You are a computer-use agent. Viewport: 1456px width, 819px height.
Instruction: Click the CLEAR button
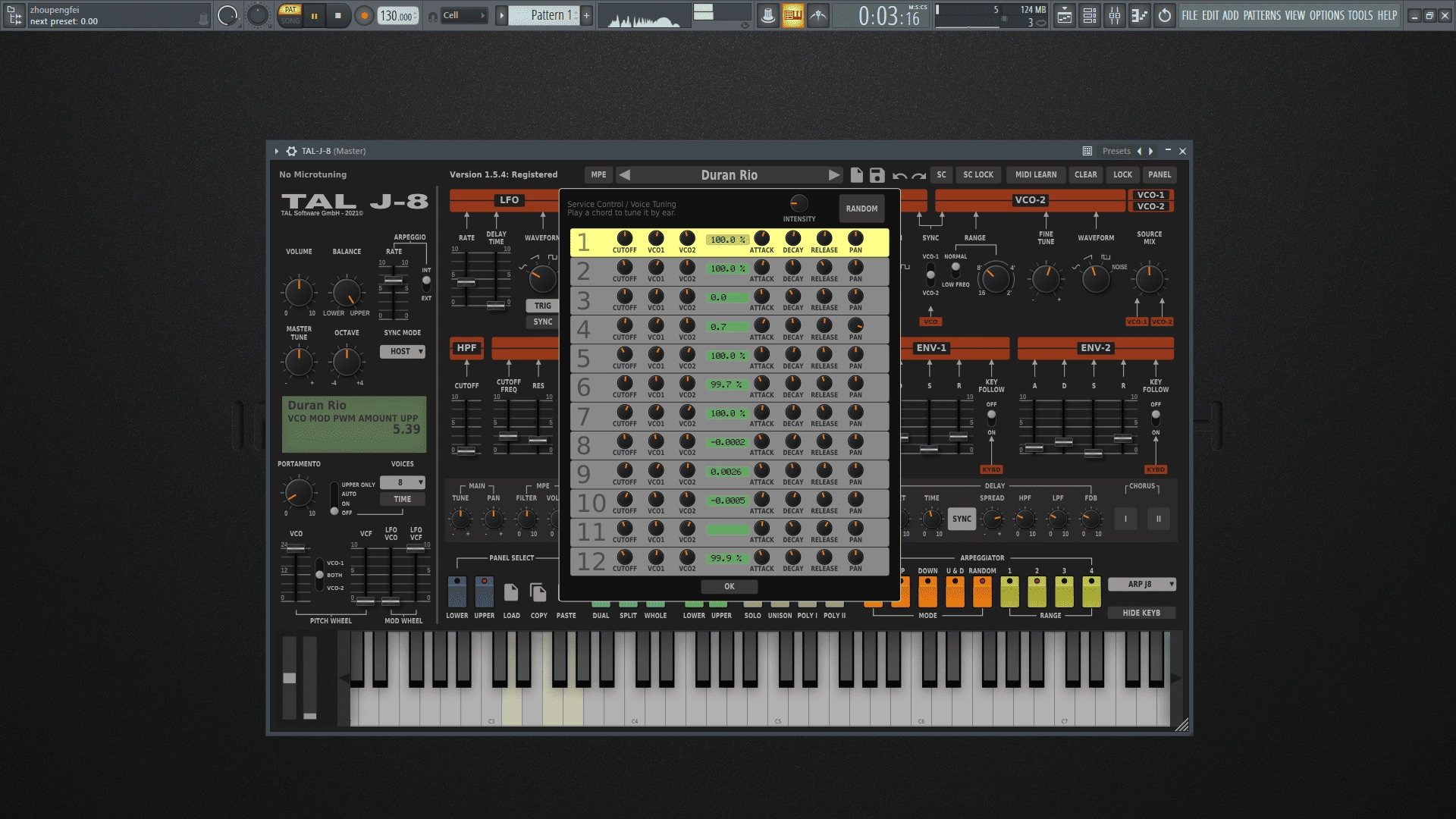(x=1085, y=174)
